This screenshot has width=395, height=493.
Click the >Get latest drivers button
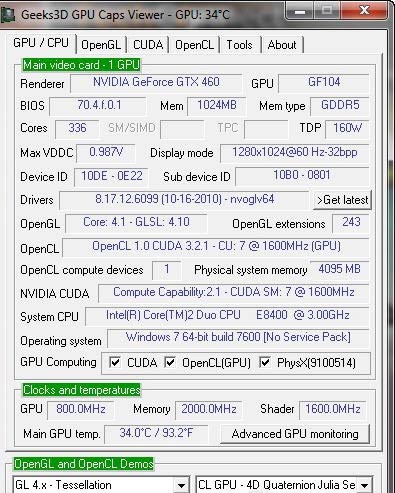342,200
